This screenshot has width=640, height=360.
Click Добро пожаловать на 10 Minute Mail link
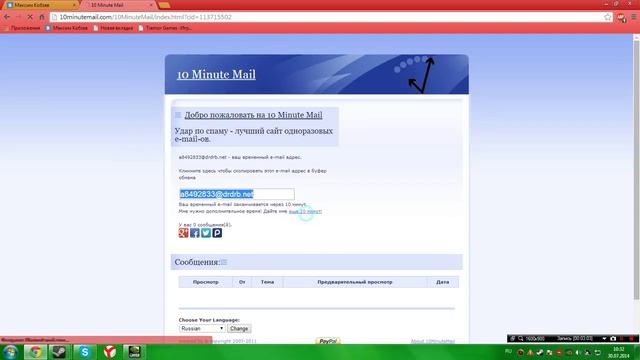(253, 115)
